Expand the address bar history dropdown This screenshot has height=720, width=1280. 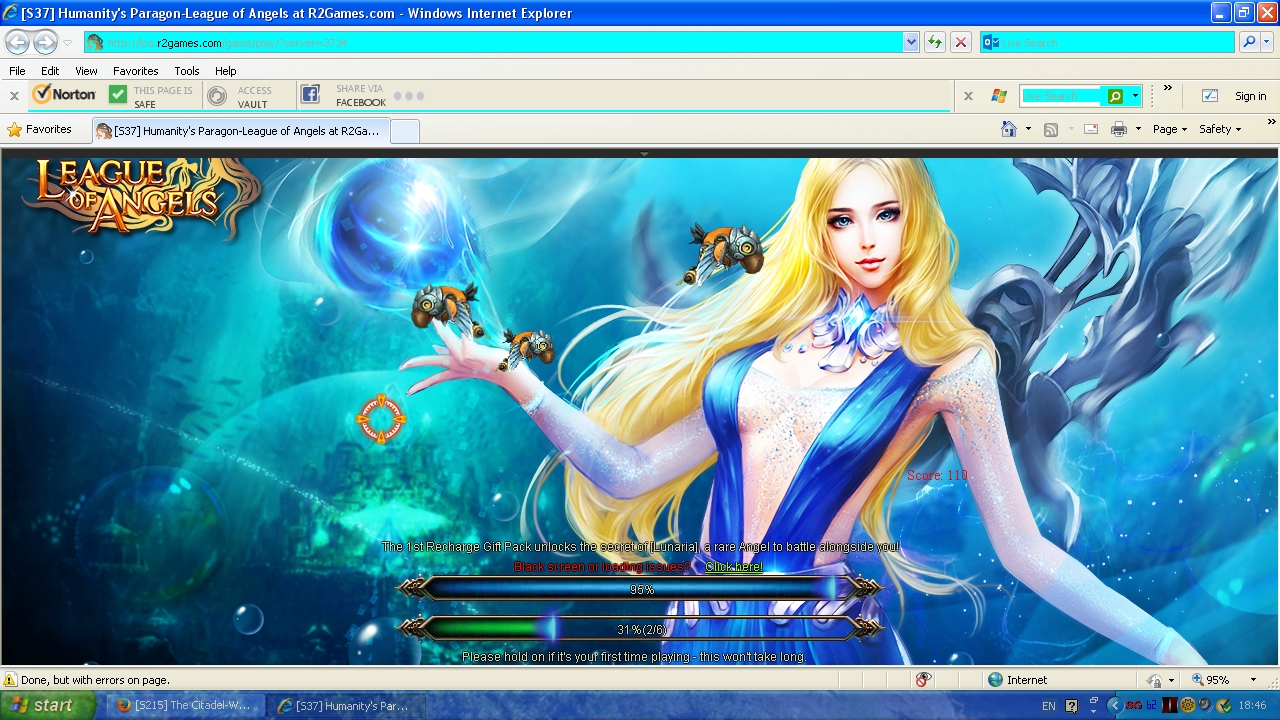[911, 42]
